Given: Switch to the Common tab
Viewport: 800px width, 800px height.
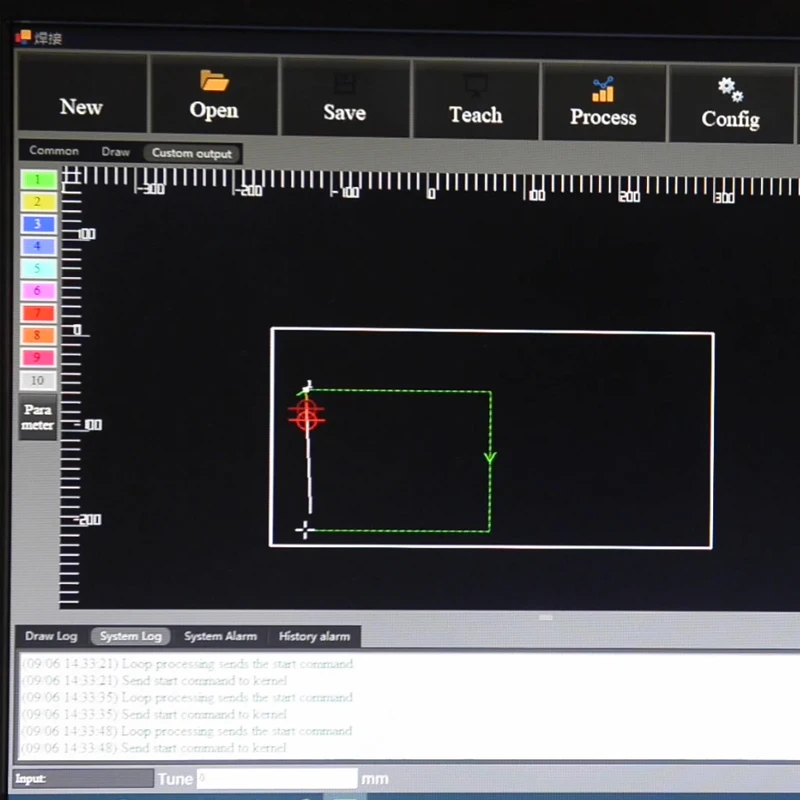Looking at the screenshot, I should [54, 152].
